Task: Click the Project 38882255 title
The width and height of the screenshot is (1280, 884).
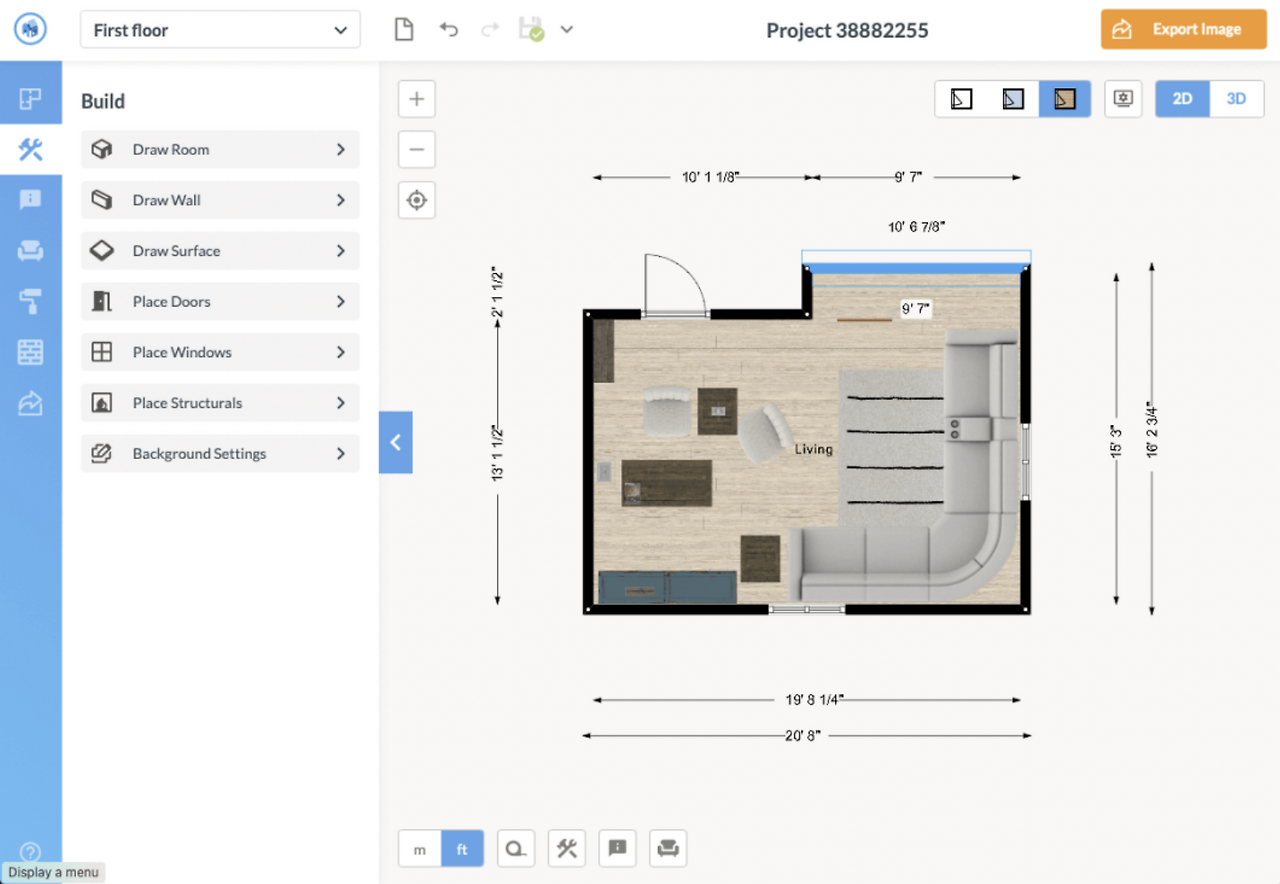Action: click(847, 31)
